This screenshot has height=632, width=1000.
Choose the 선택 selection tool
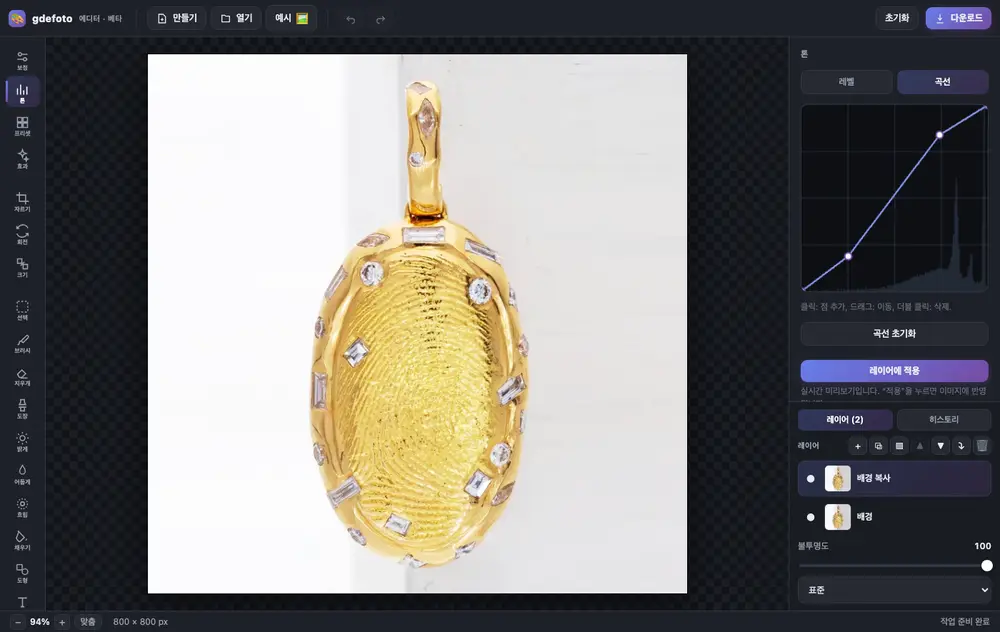(22, 310)
